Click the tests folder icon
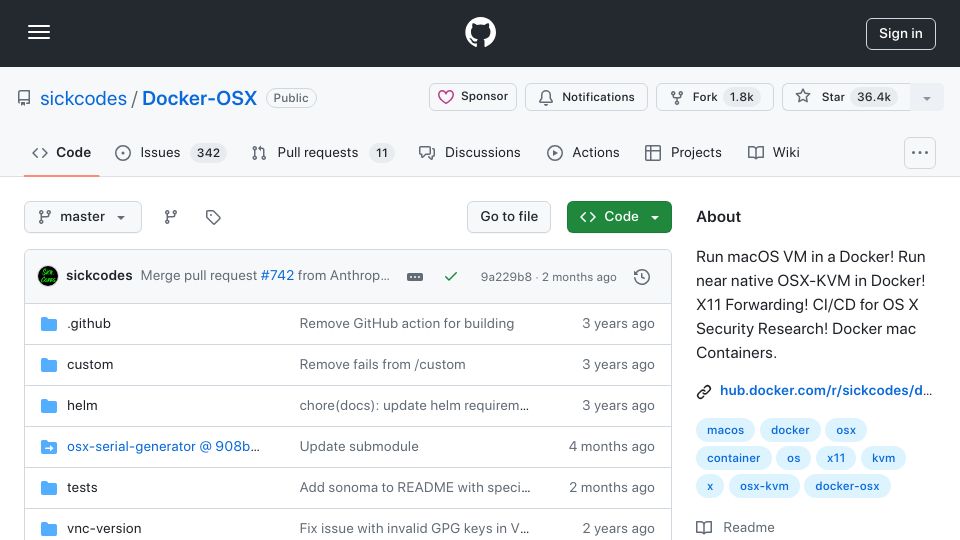Screen dimensions: 960x540 tap(49, 487)
